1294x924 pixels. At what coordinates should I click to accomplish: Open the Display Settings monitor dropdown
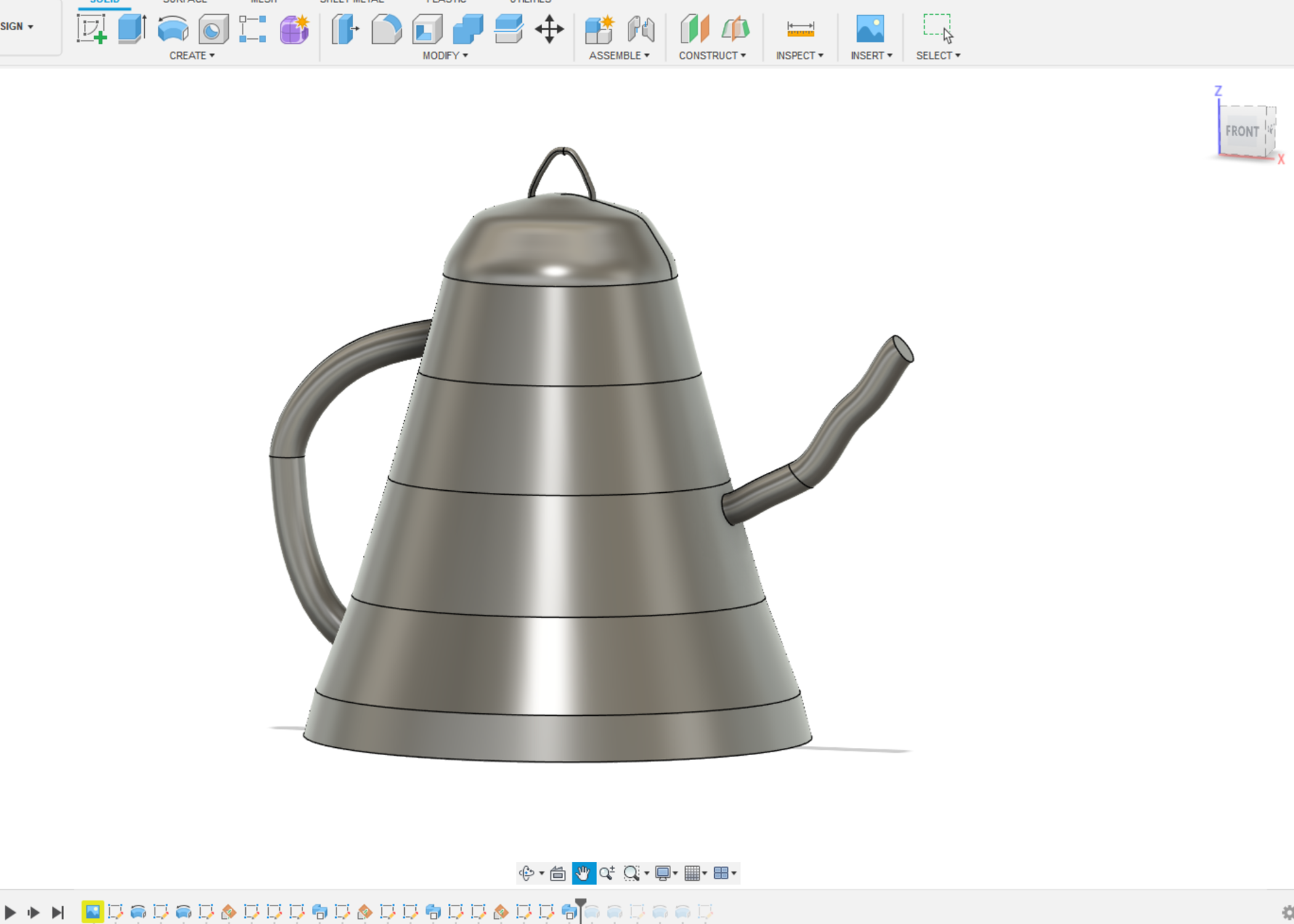point(666,873)
